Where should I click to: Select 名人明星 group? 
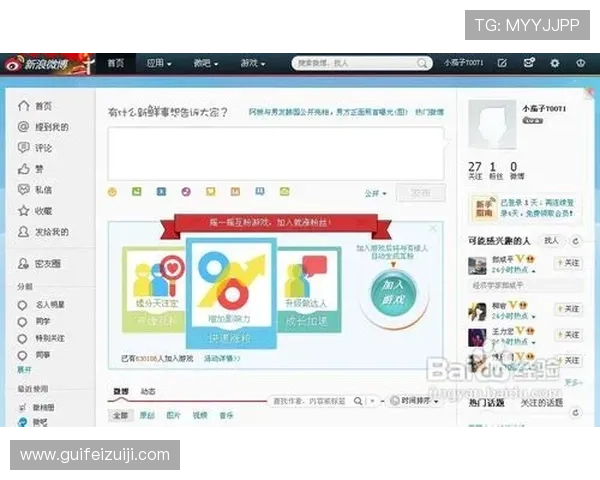41,305
